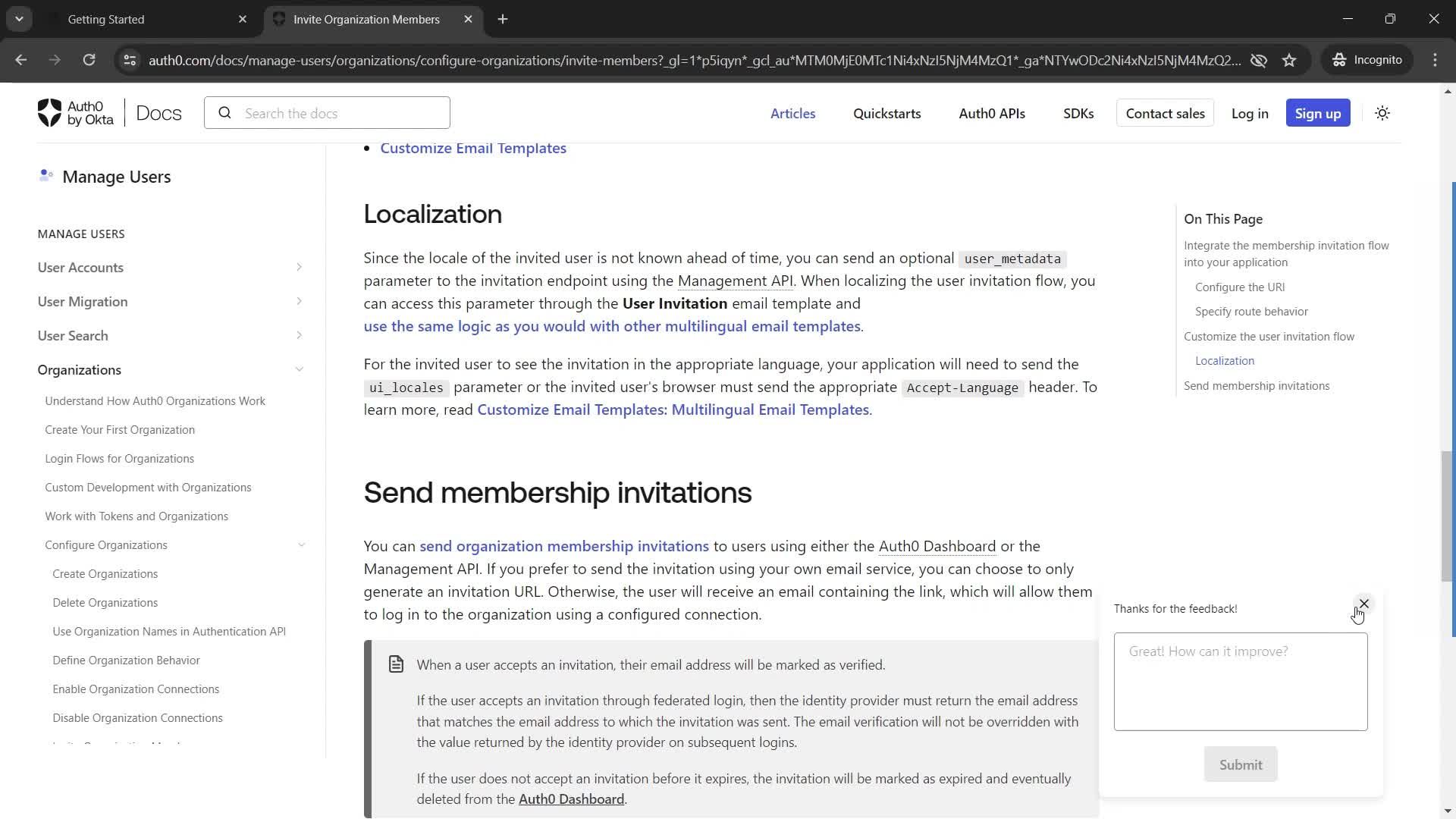Click the site information icon in address bar
1456x819 pixels.
coord(130,60)
